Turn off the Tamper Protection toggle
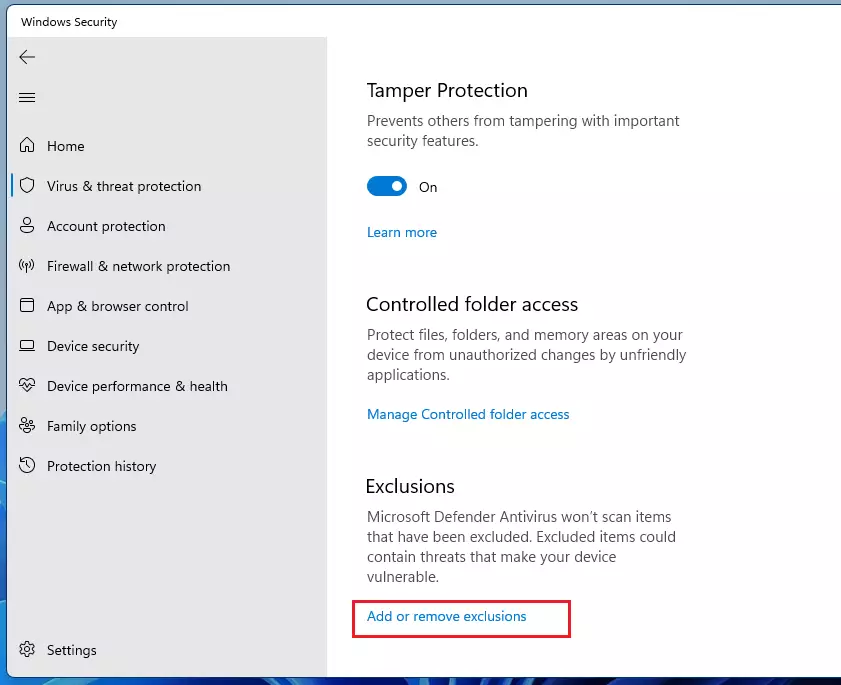The image size is (841, 685). pyautogui.click(x=387, y=186)
